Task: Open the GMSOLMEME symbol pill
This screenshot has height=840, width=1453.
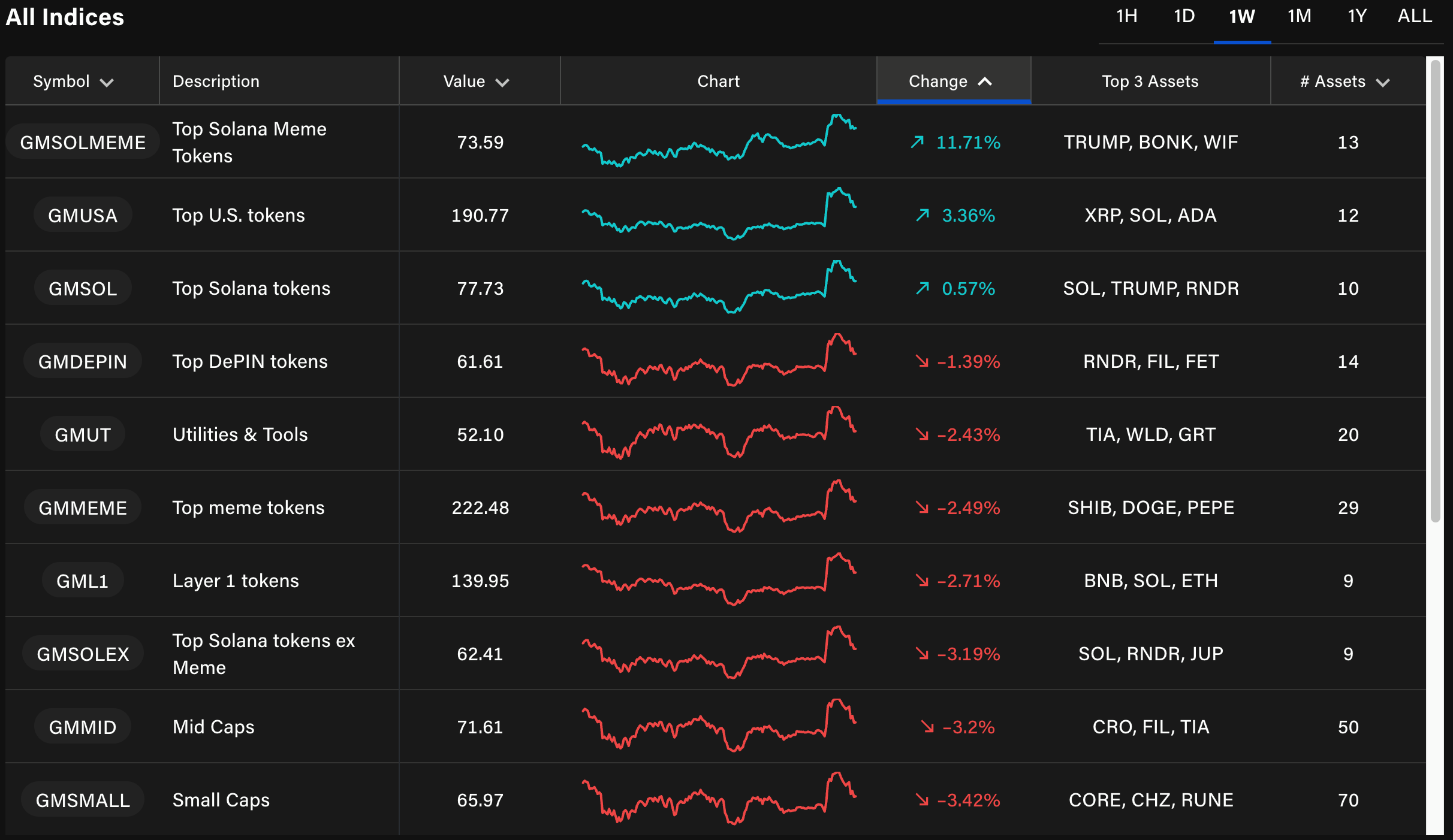Action: (x=83, y=142)
